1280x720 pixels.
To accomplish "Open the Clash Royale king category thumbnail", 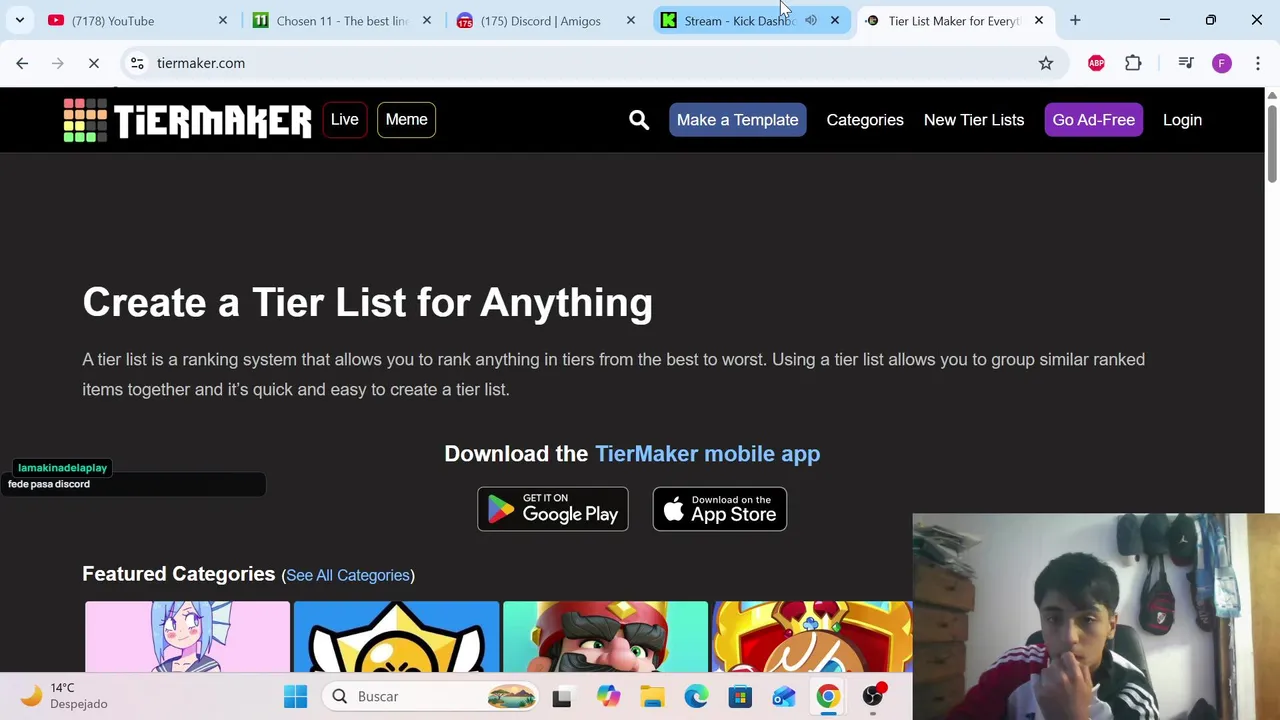I will 605,636.
